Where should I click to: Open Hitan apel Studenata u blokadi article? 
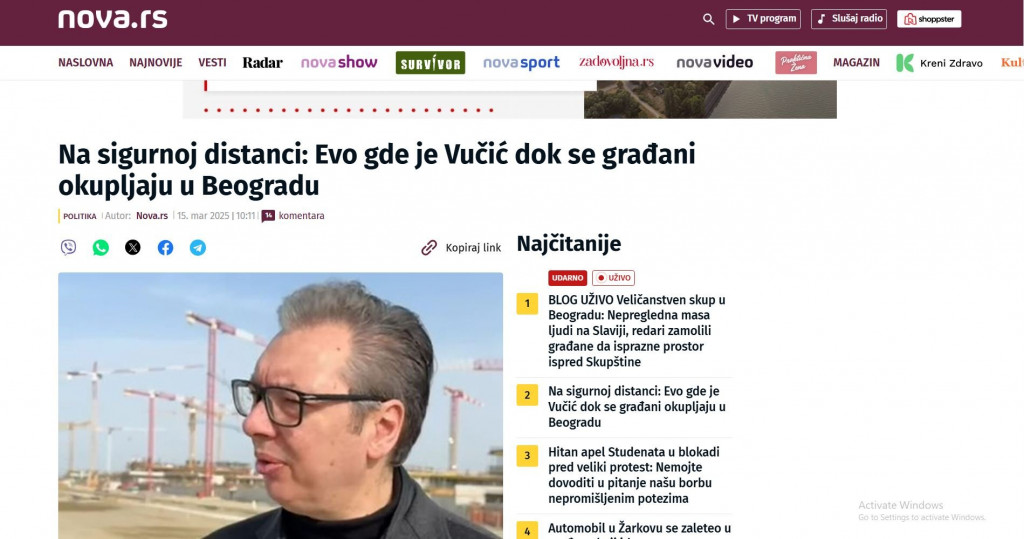point(634,475)
